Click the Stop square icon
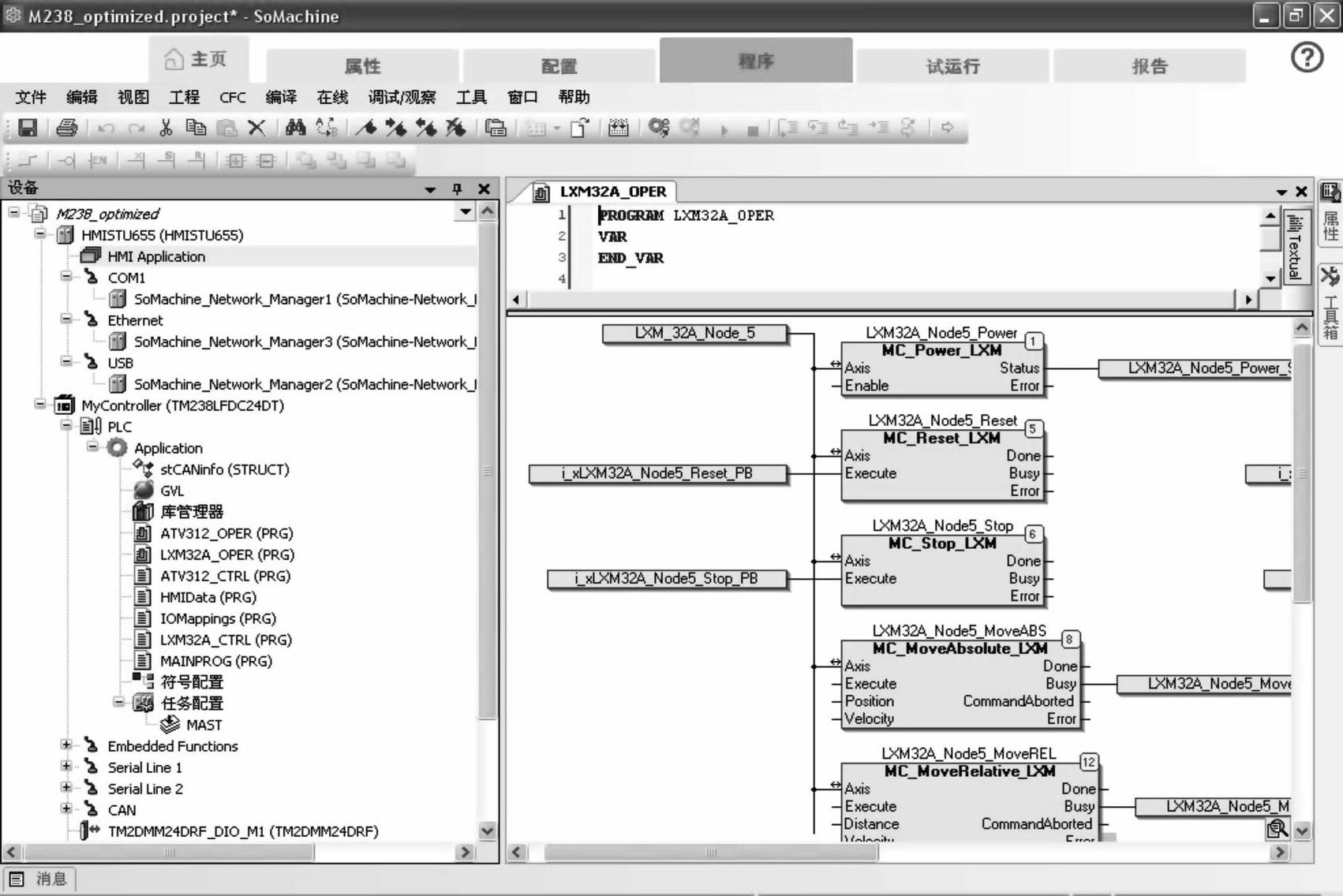This screenshot has height=896, width=1343. [x=753, y=130]
